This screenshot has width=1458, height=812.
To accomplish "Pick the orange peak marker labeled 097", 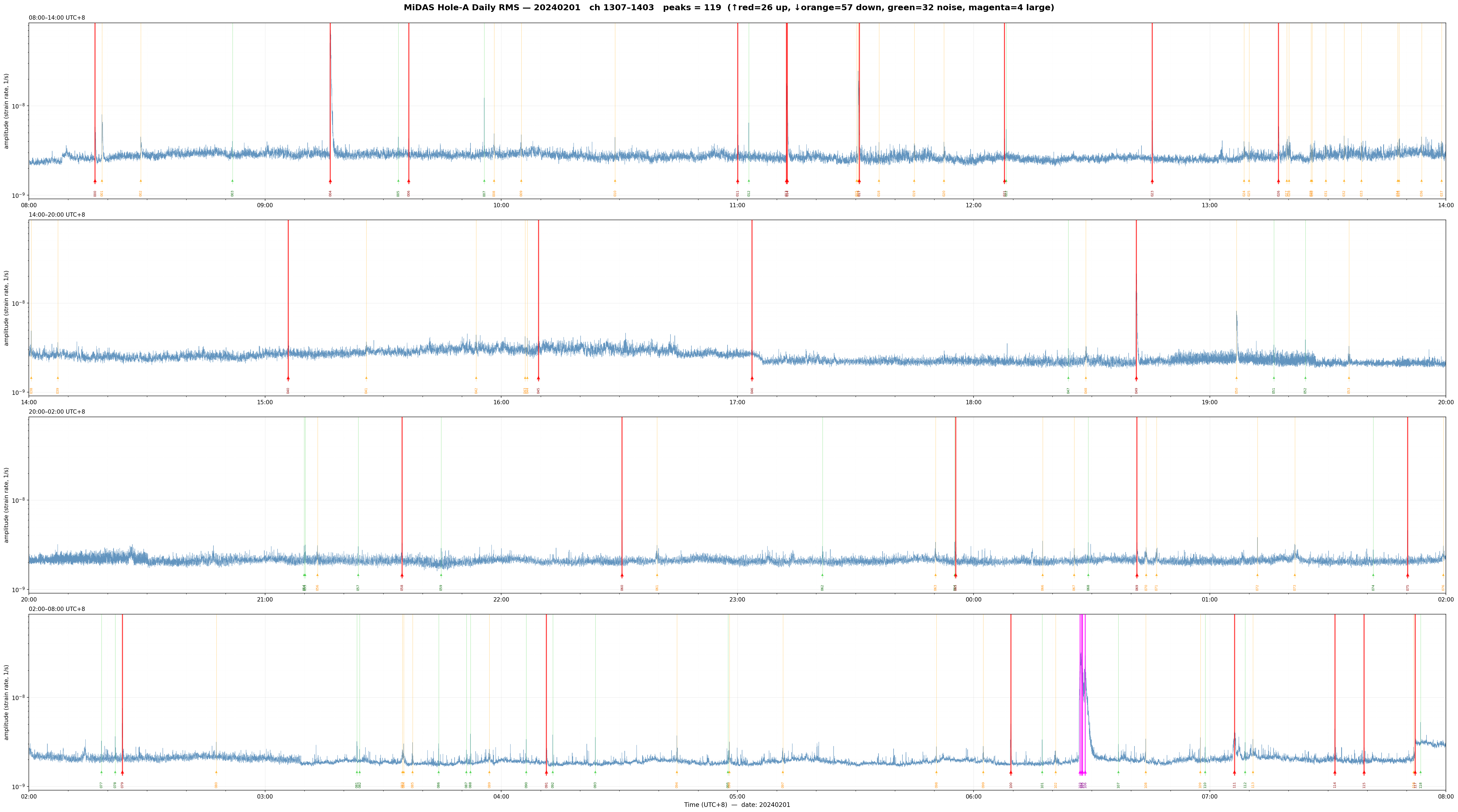I will click(783, 772).
